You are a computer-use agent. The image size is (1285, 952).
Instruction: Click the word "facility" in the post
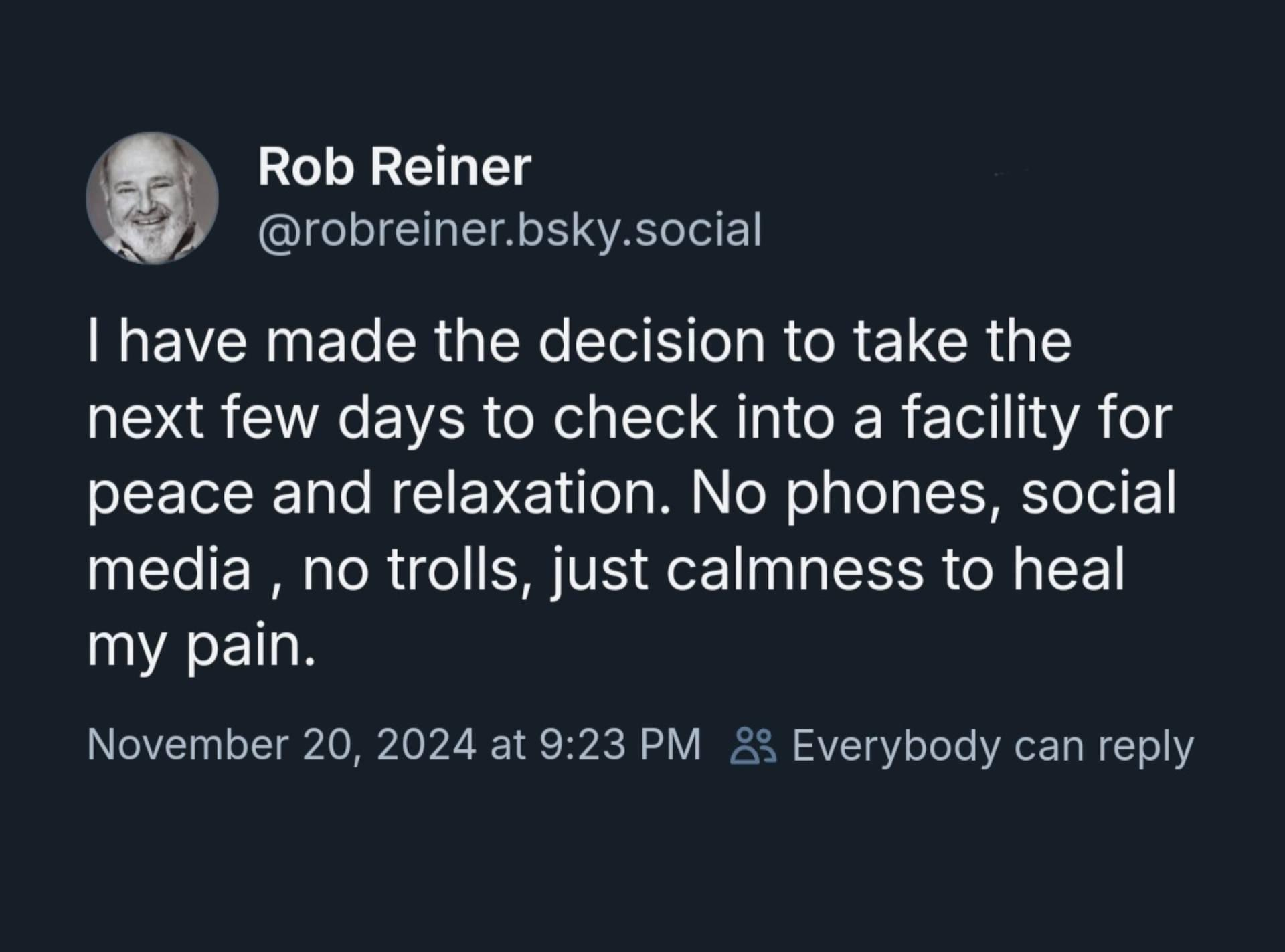tap(989, 419)
